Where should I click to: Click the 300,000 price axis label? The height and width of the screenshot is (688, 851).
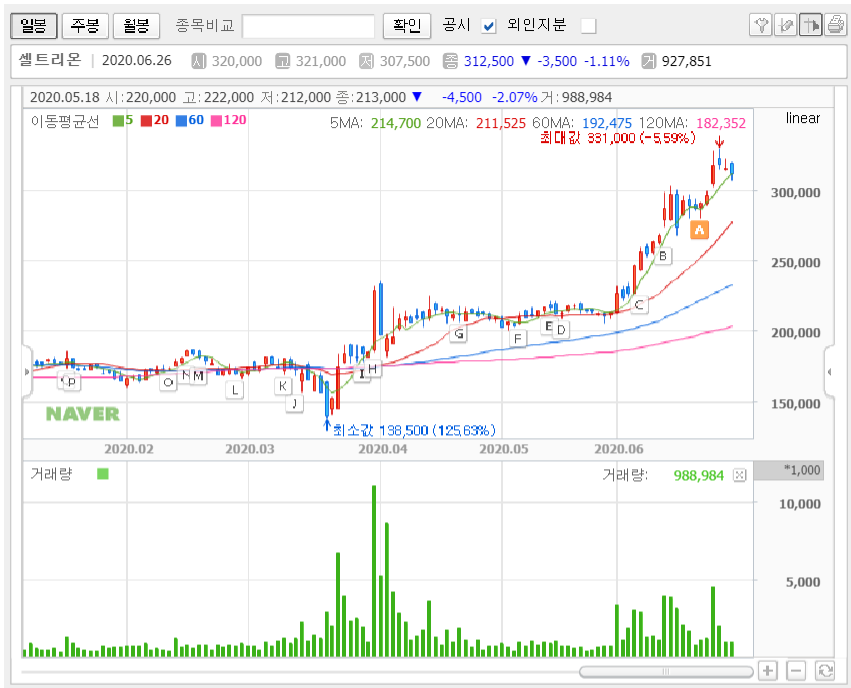click(796, 192)
